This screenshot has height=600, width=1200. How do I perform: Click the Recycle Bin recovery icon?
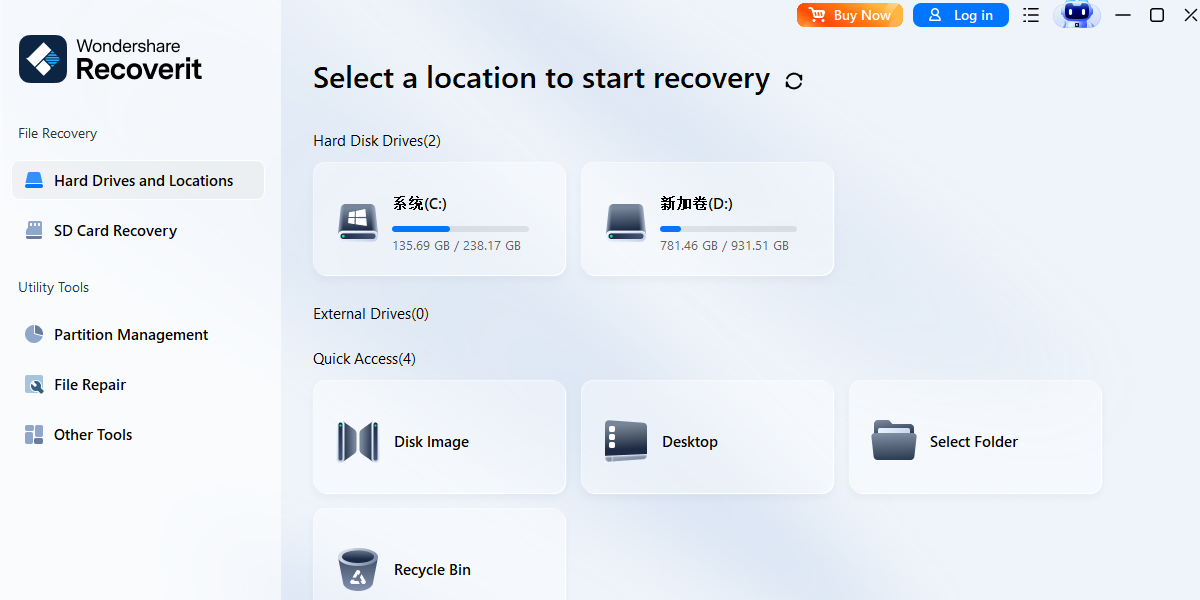[357, 569]
